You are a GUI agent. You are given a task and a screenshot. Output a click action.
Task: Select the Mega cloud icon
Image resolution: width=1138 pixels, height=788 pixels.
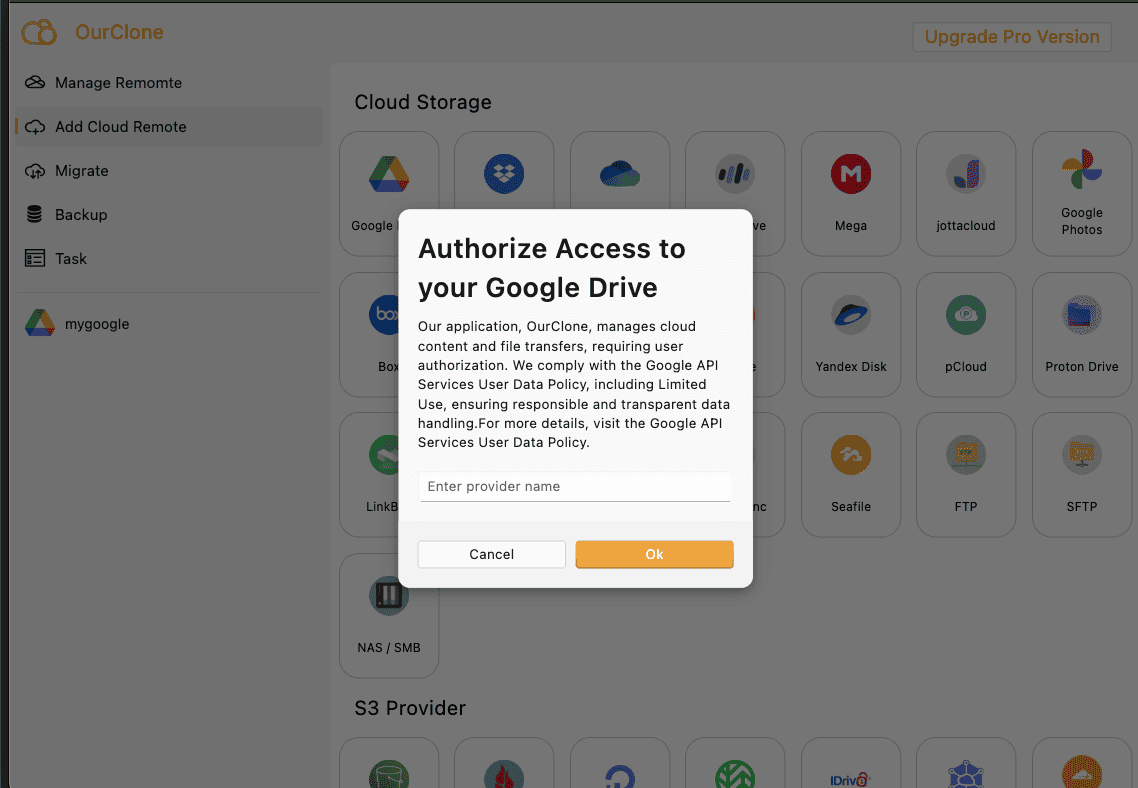click(850, 172)
